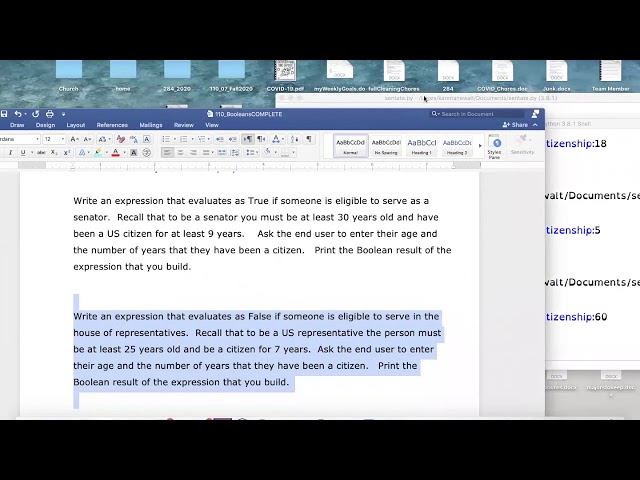The width and height of the screenshot is (640, 480).
Task: Click the Clear All Formatting icon
Action: [120, 139]
